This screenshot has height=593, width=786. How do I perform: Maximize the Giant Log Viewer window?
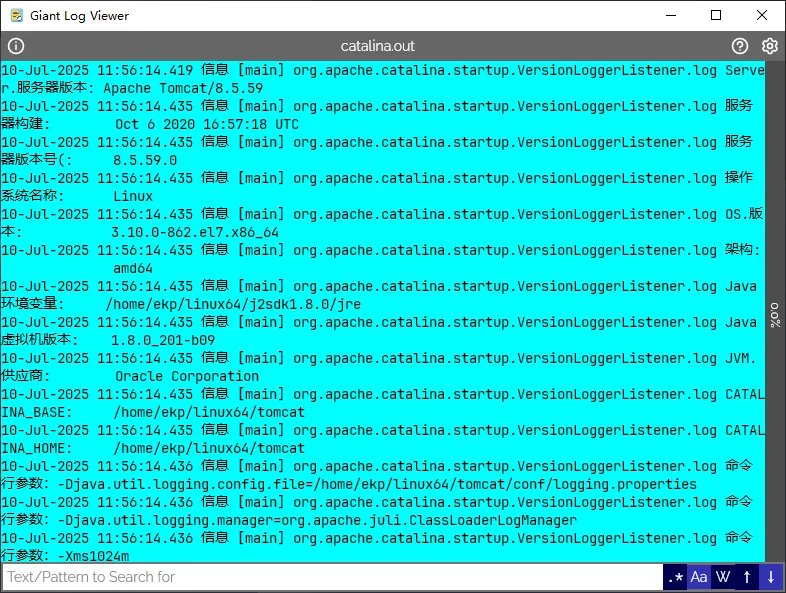coord(716,16)
